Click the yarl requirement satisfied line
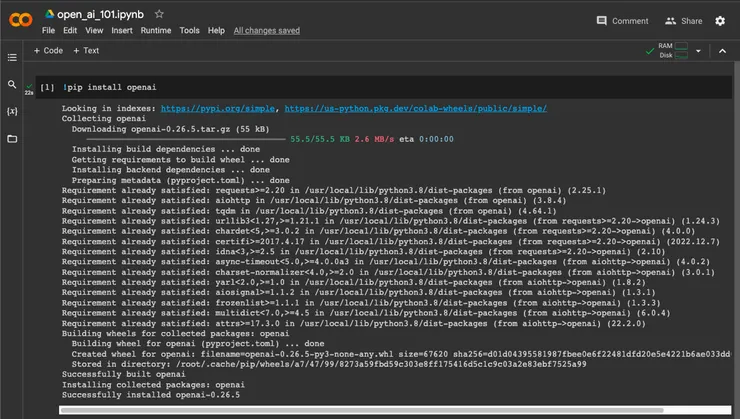Viewport: 740px width, 419px height. (x=353, y=282)
